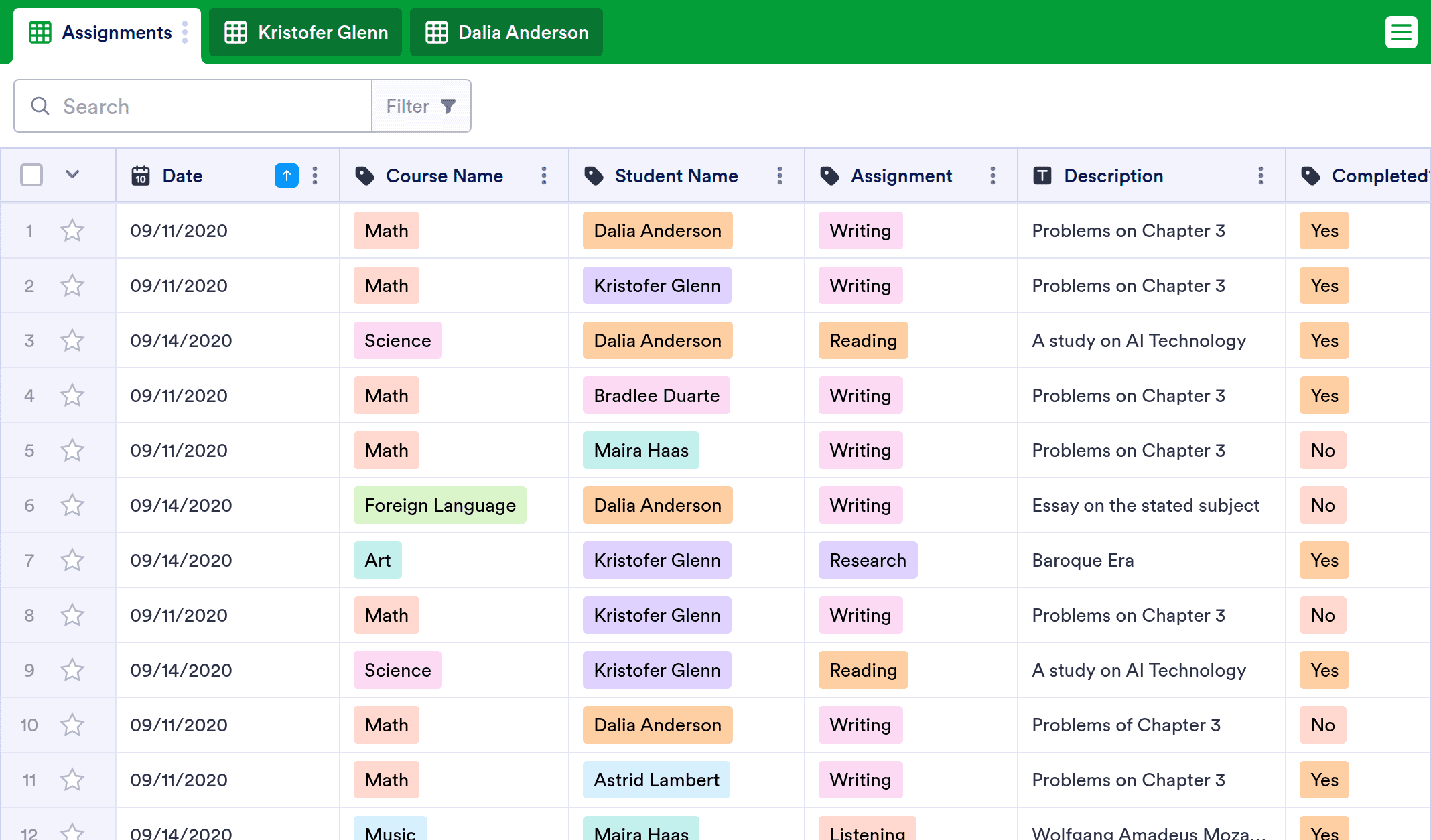Click the Research tag in row 7
Viewport: 1431px width, 840px height.
click(868, 560)
